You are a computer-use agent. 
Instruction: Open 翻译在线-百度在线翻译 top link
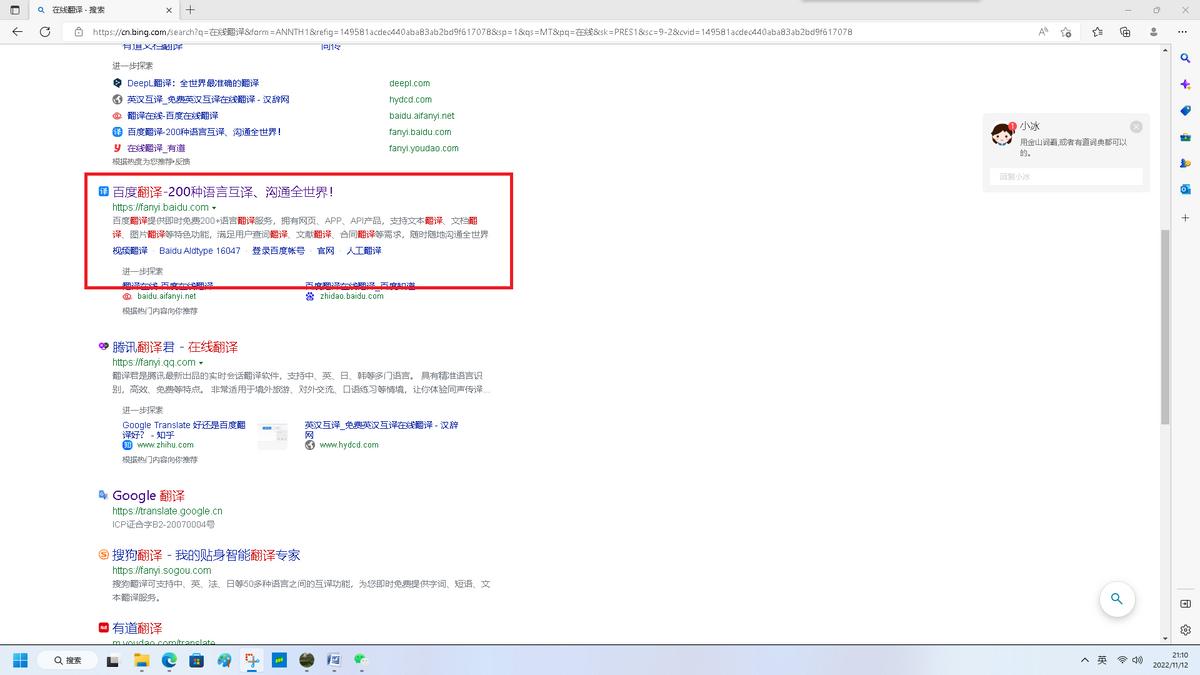coord(173,116)
